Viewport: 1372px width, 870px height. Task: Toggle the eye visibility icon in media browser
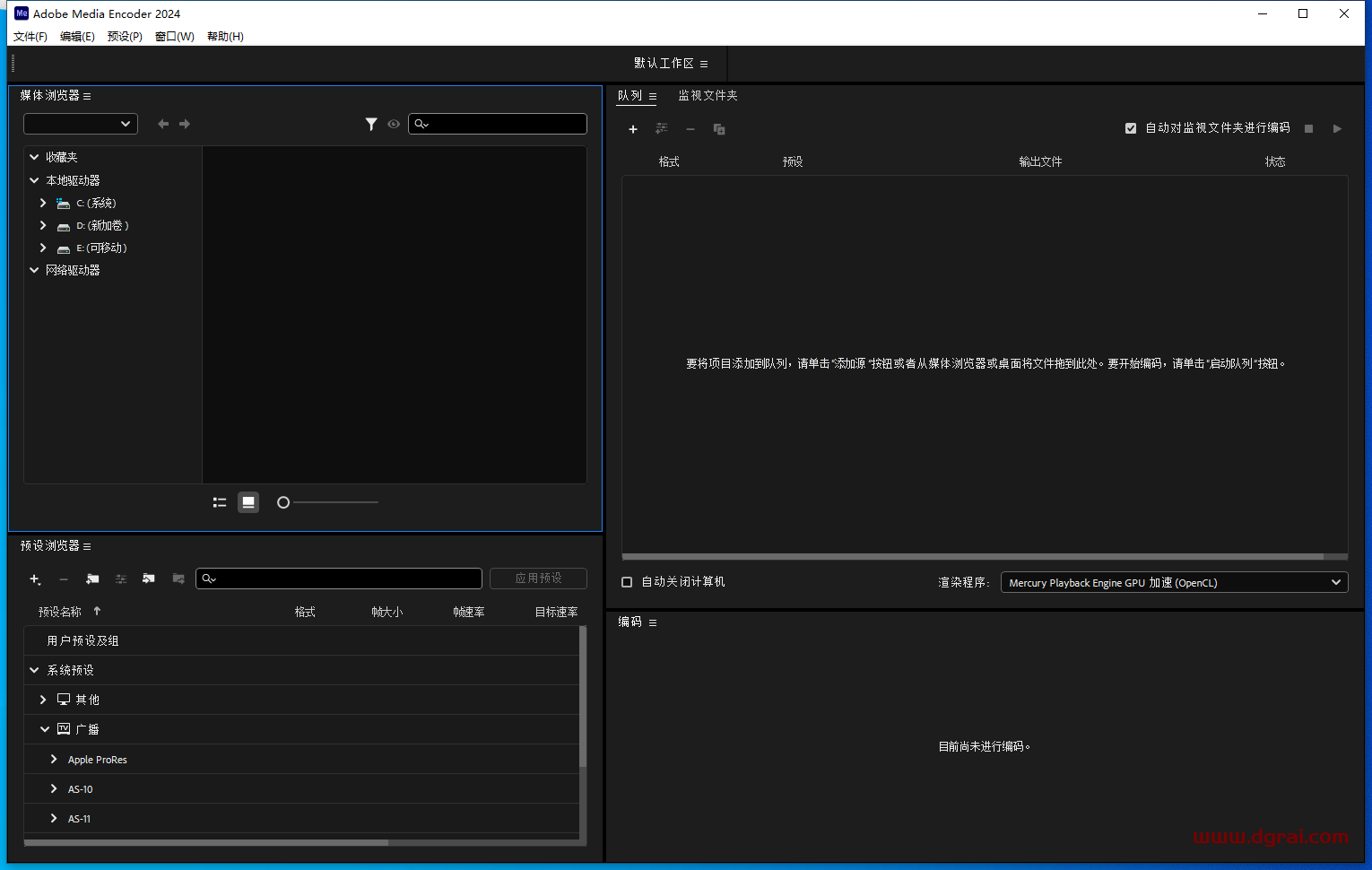point(394,125)
